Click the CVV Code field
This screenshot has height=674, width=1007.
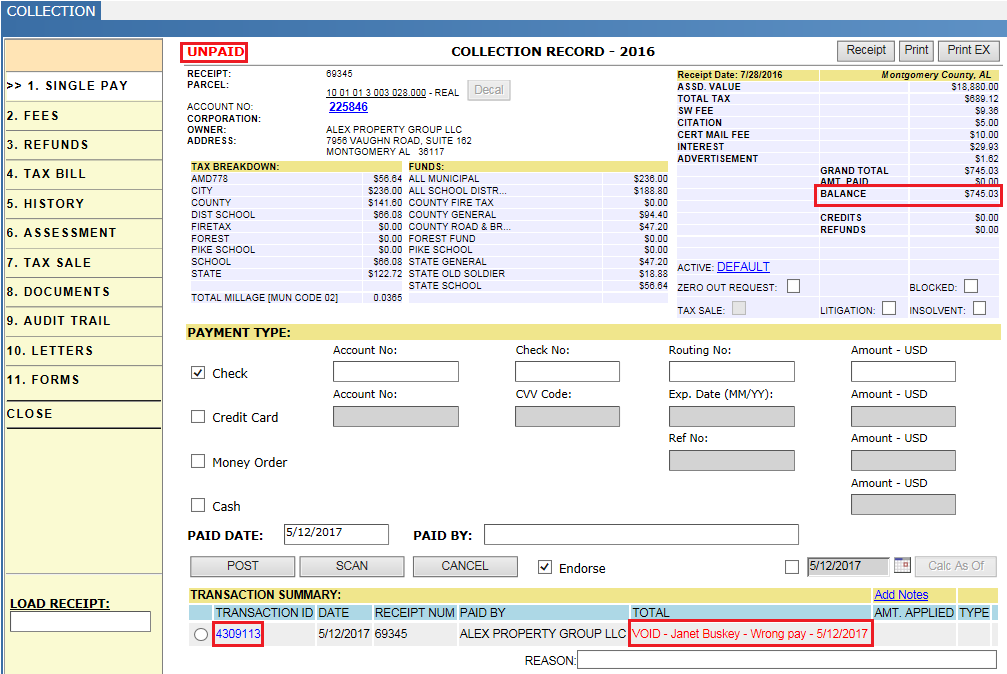pos(567,416)
